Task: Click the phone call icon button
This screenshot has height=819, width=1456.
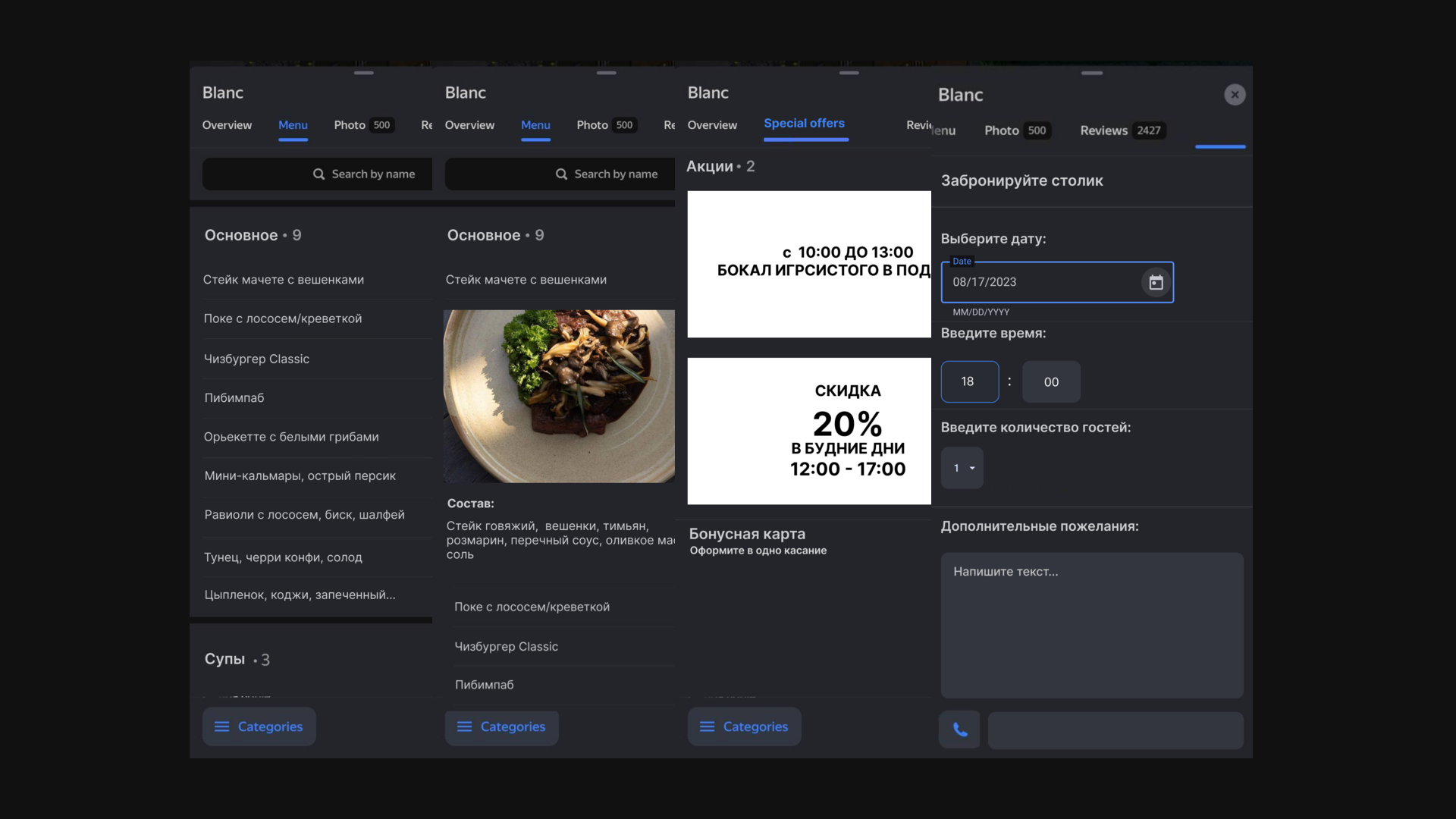Action: pyautogui.click(x=959, y=730)
